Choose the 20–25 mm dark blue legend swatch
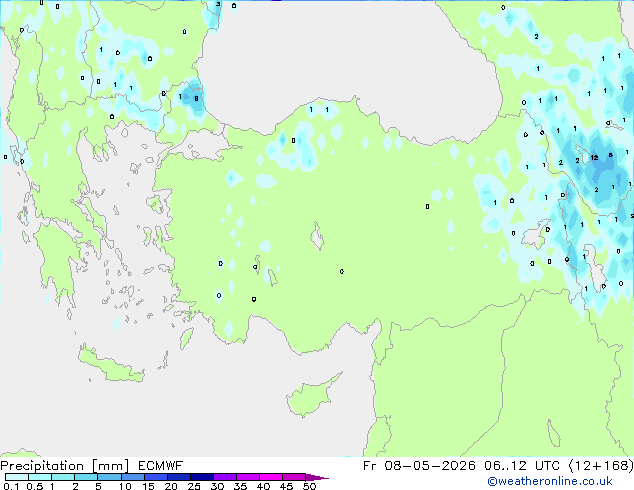Screen dimensions: 634x490 click(178, 477)
